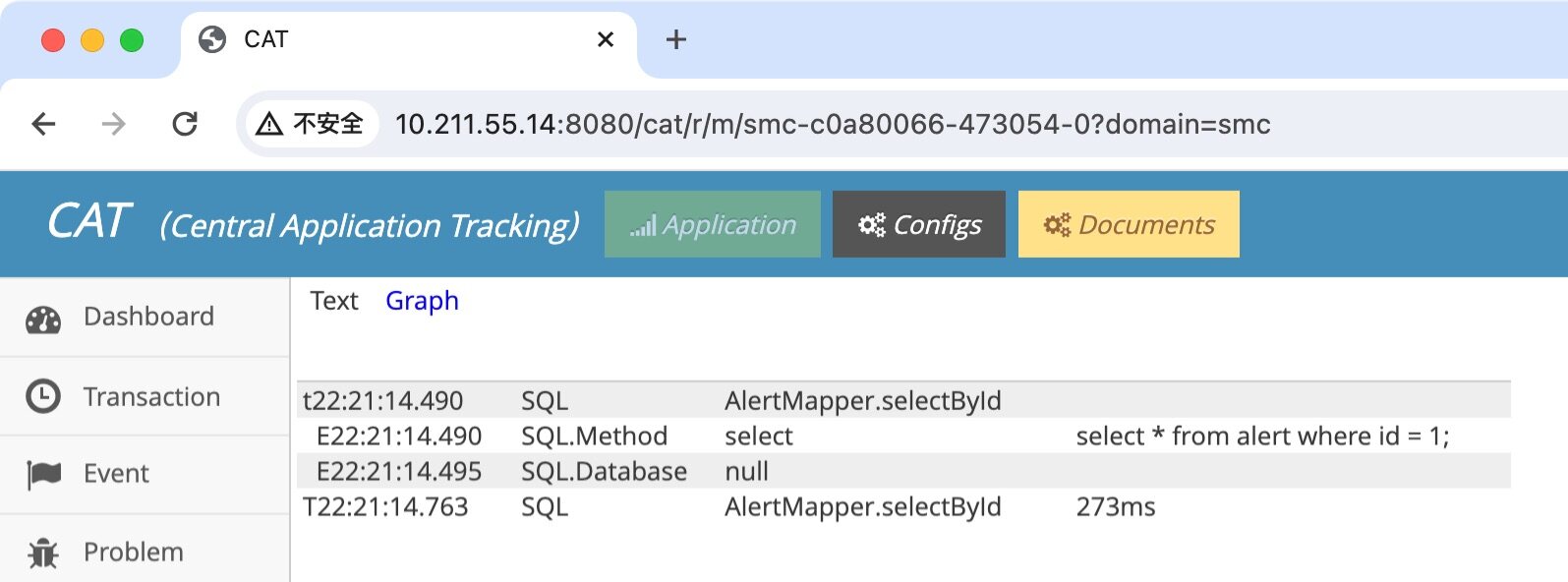Select the Text view label
The width and height of the screenshot is (1568, 582).
(x=334, y=301)
